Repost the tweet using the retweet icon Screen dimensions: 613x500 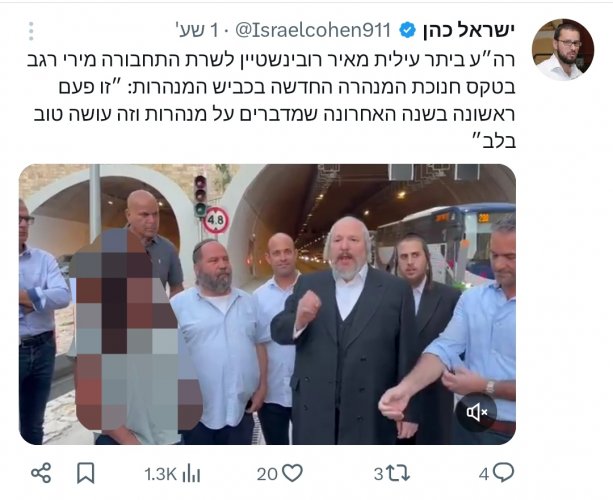click(x=398, y=473)
